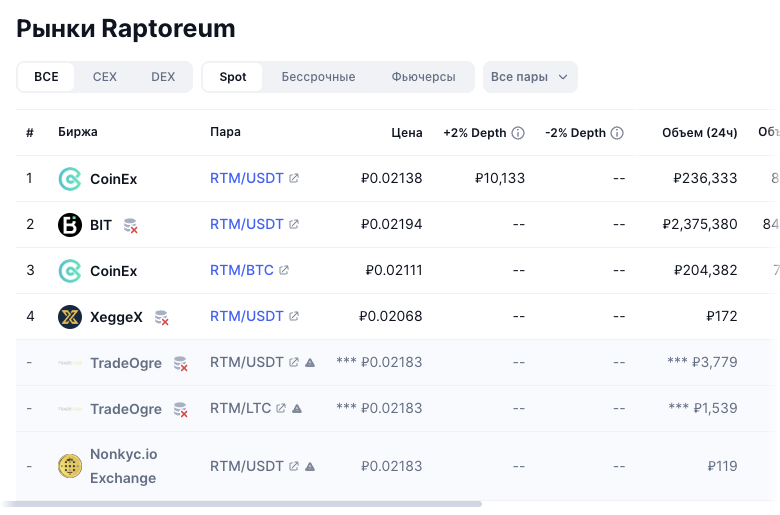Open TradeOgre RTM/USDT pair link
Image resolution: width=780 pixels, height=515 pixels.
(247, 362)
